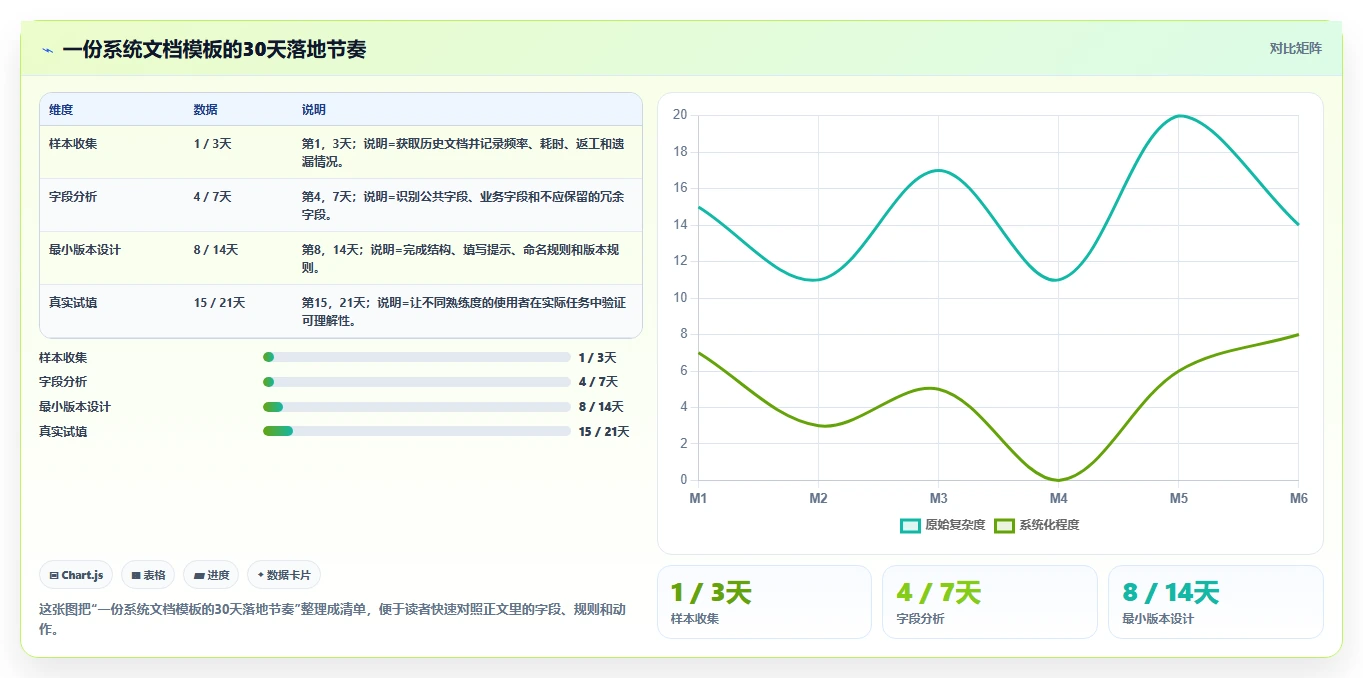This screenshot has width=1363, height=678.
Task: Click the 10 tick on the y-axis
Action: [x=680, y=298]
